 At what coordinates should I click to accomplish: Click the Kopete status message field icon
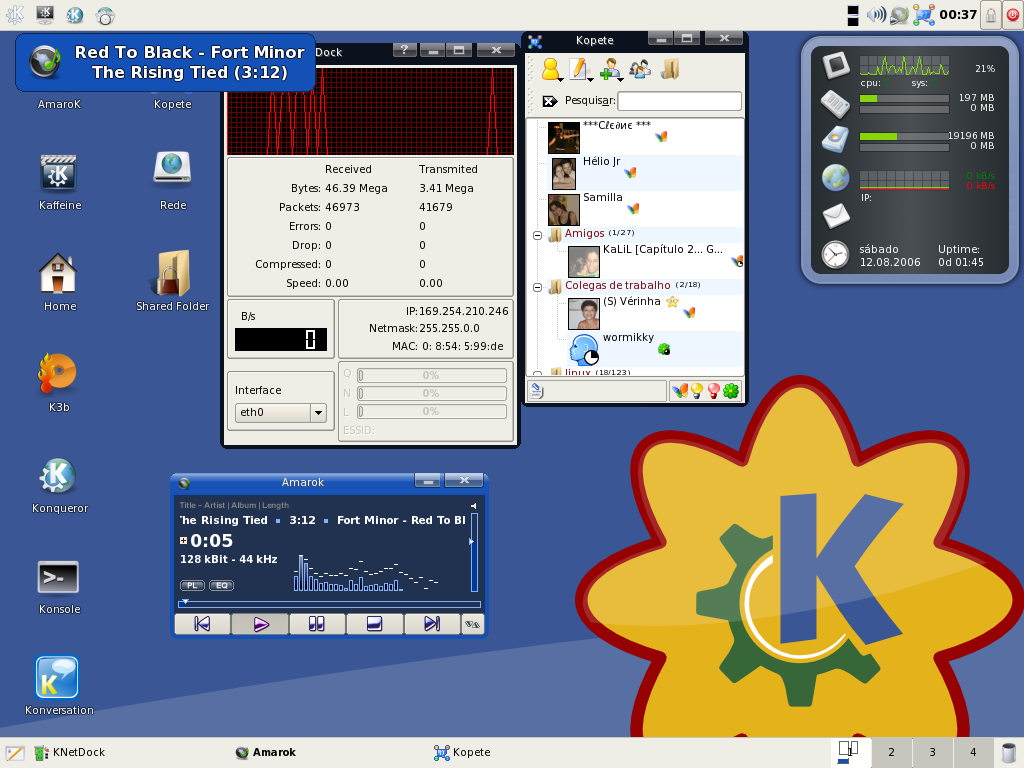point(537,391)
